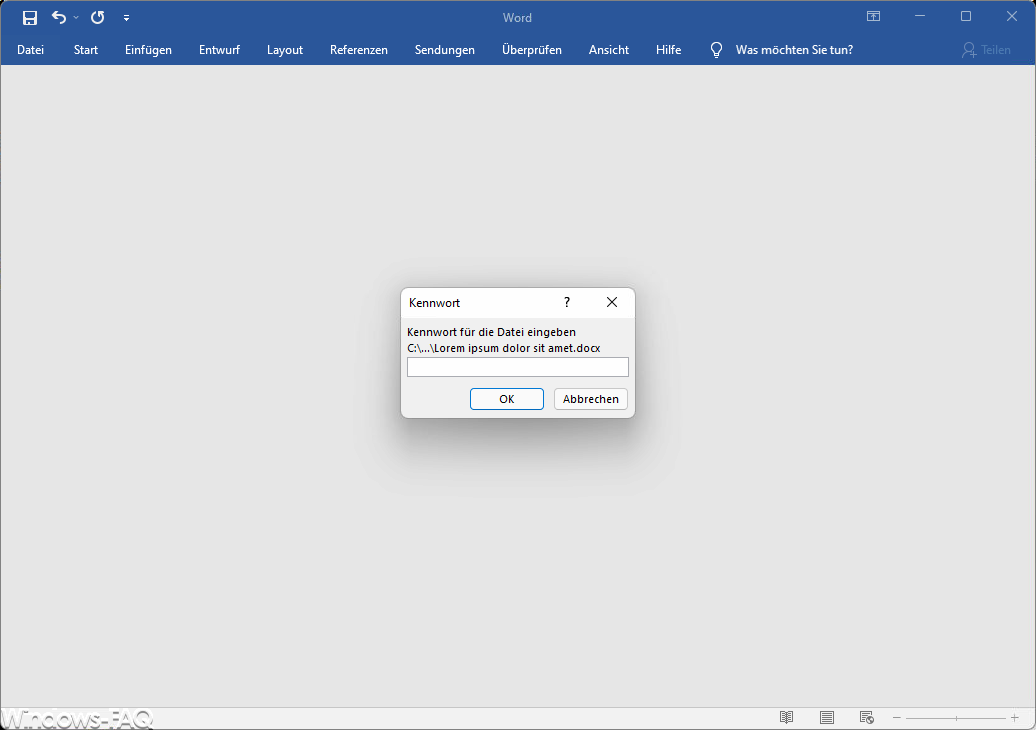Select Print Layout view icon
Viewport: 1036px width, 730px height.
point(827,717)
